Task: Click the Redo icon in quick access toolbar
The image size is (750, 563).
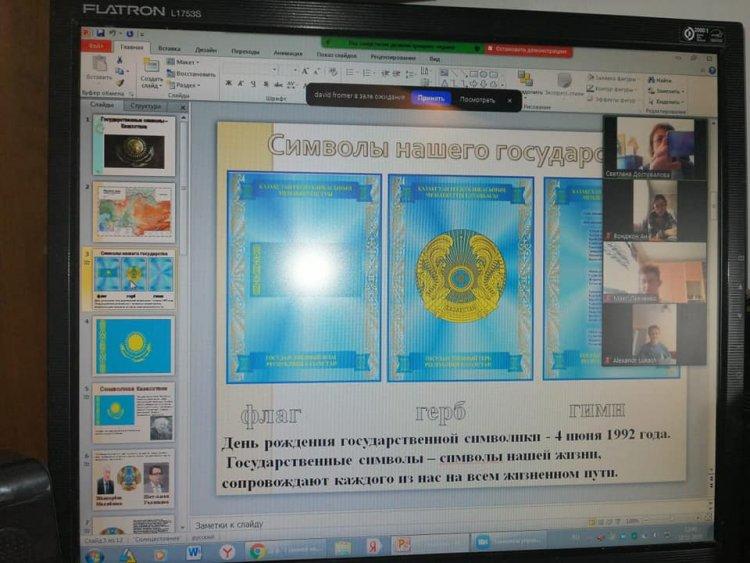Action: coord(130,33)
